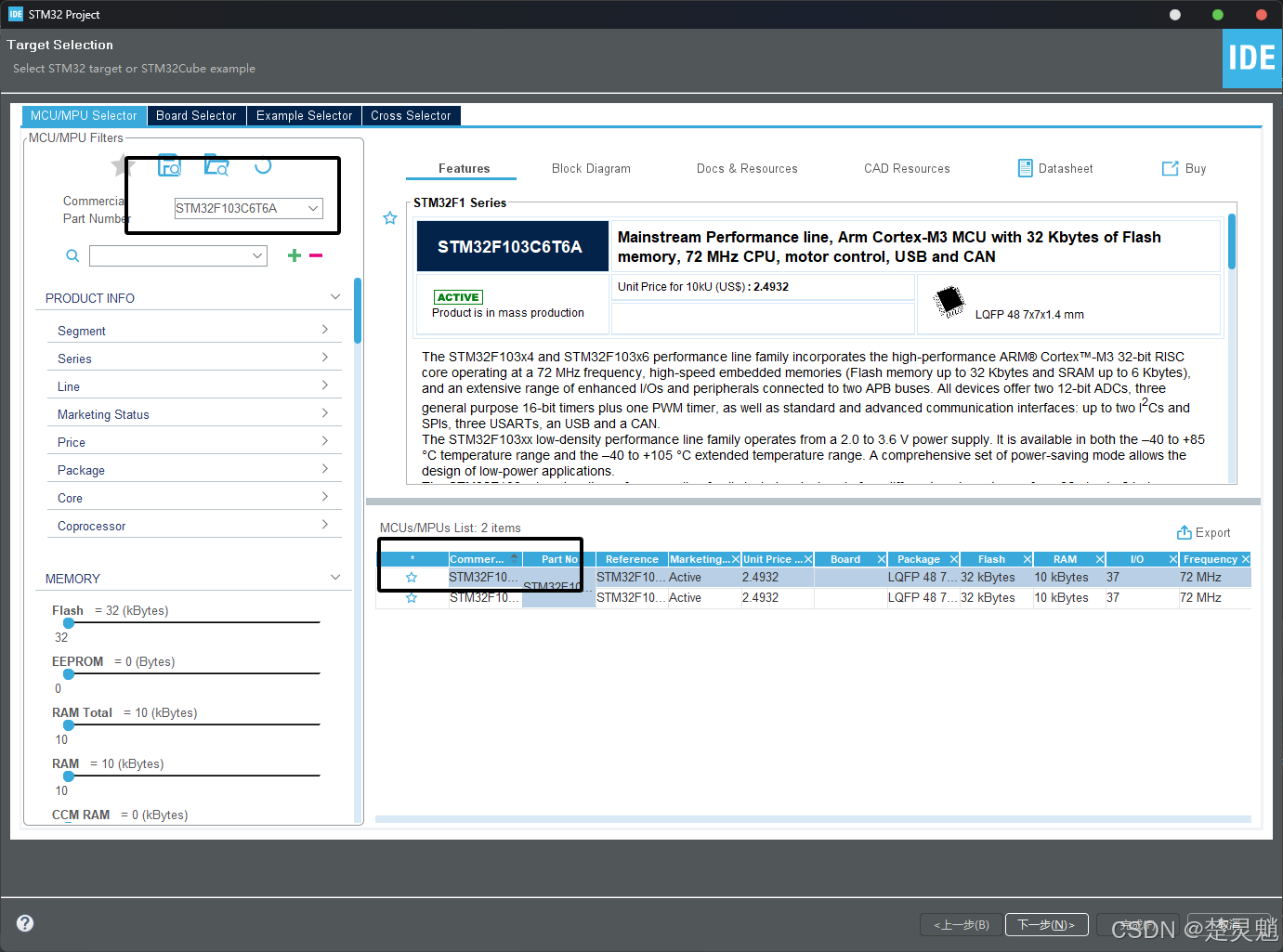
Task: Click the features description vertical scrollbar
Action: [1232, 241]
